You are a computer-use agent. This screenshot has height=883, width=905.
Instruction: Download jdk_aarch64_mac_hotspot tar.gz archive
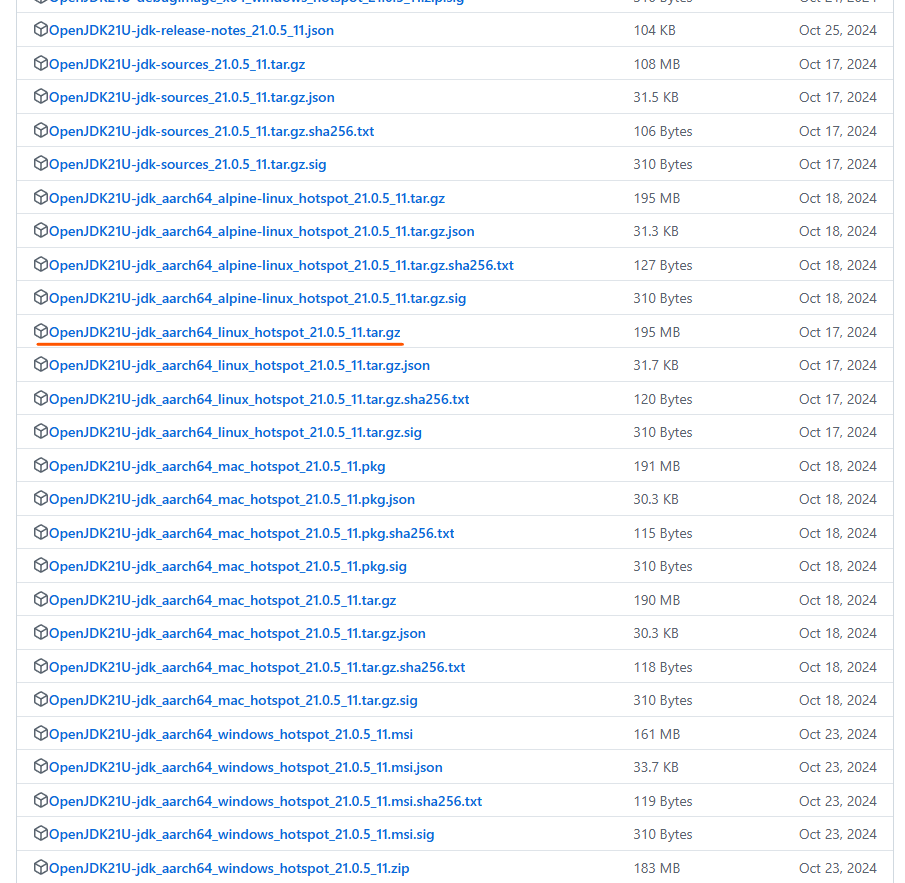click(x=222, y=600)
